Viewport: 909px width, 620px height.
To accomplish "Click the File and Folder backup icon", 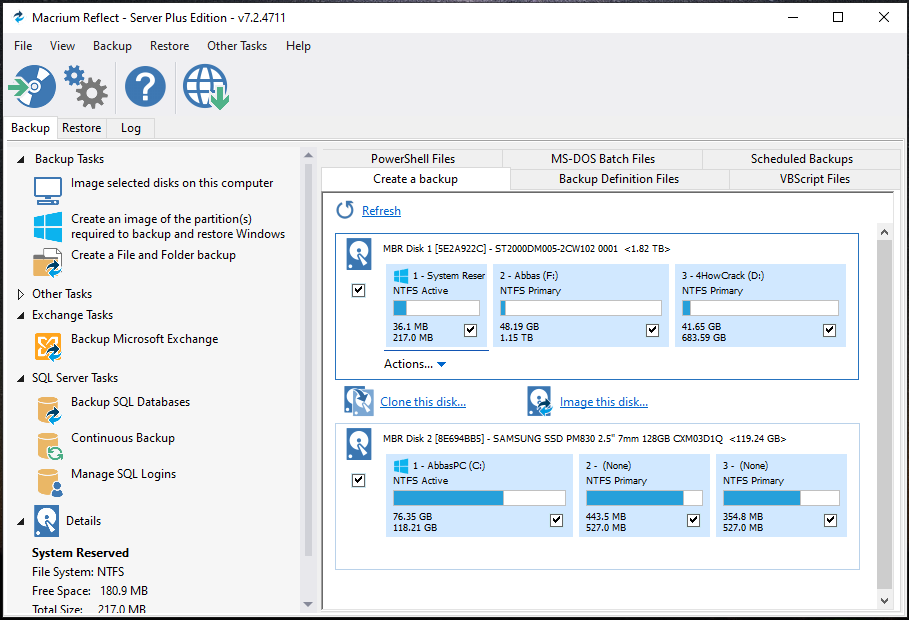I will [x=48, y=263].
